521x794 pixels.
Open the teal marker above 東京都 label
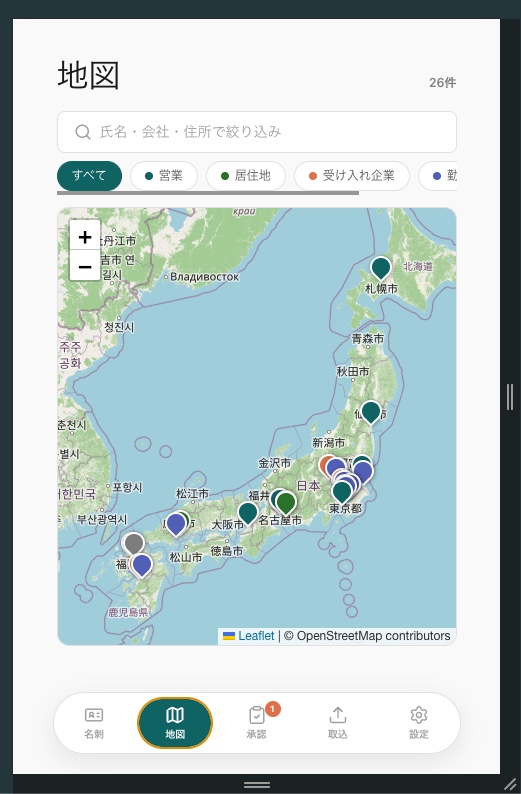coord(342,492)
